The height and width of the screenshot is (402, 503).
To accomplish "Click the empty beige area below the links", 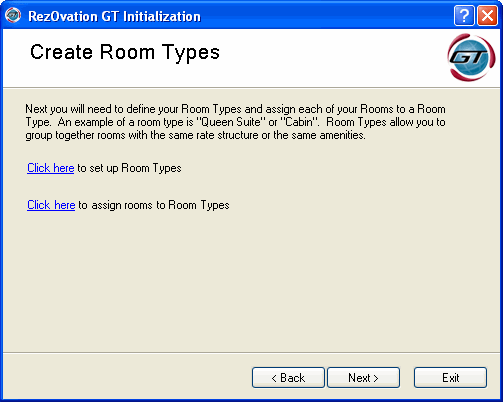I will [x=251, y=283].
